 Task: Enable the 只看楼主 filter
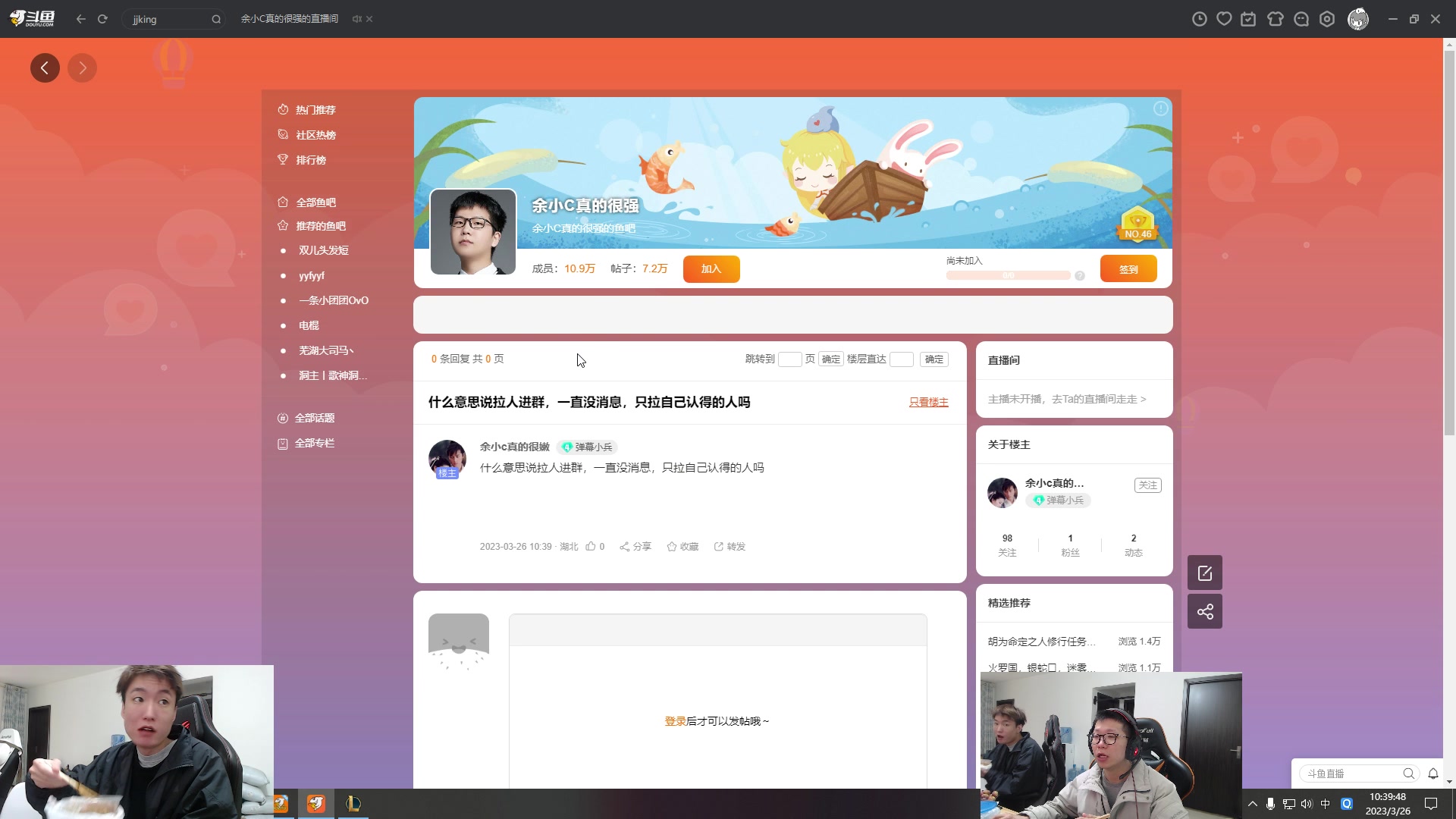(928, 402)
